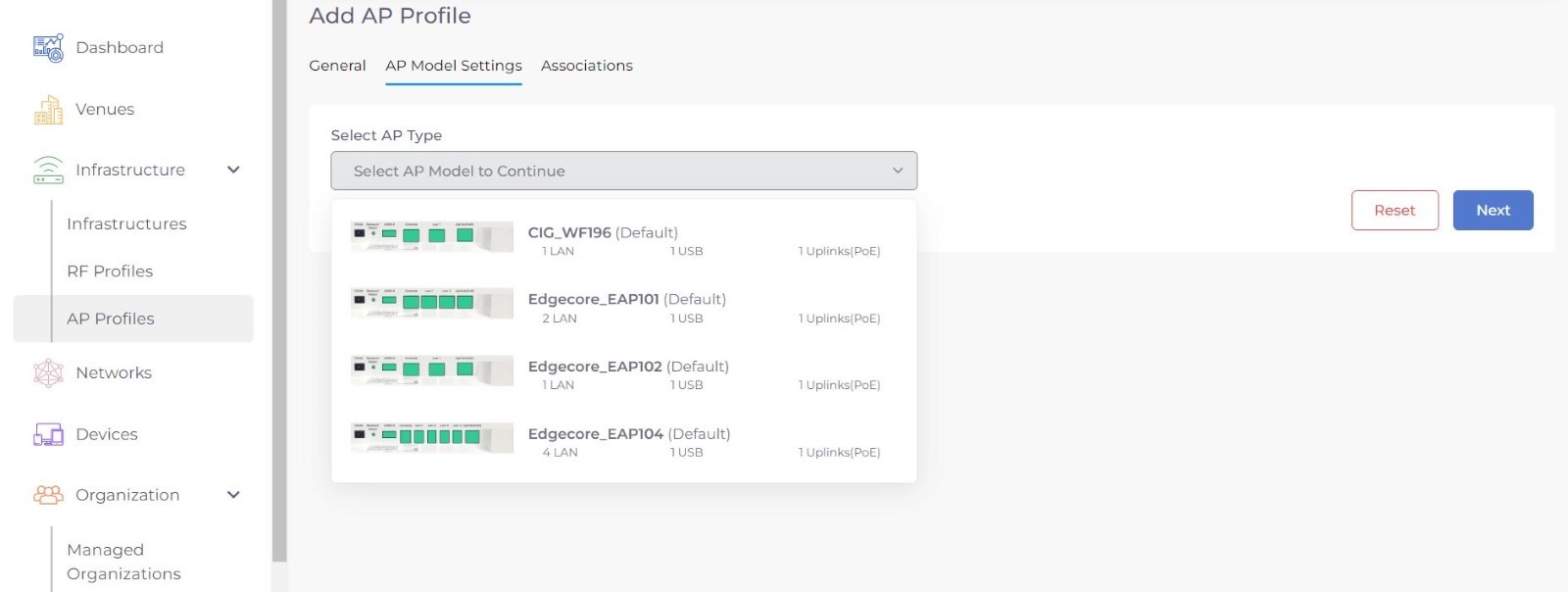Image resolution: width=1568 pixels, height=592 pixels.
Task: Click the Edgecore_EAP101 port diagram thumbnail
Action: pos(432,304)
